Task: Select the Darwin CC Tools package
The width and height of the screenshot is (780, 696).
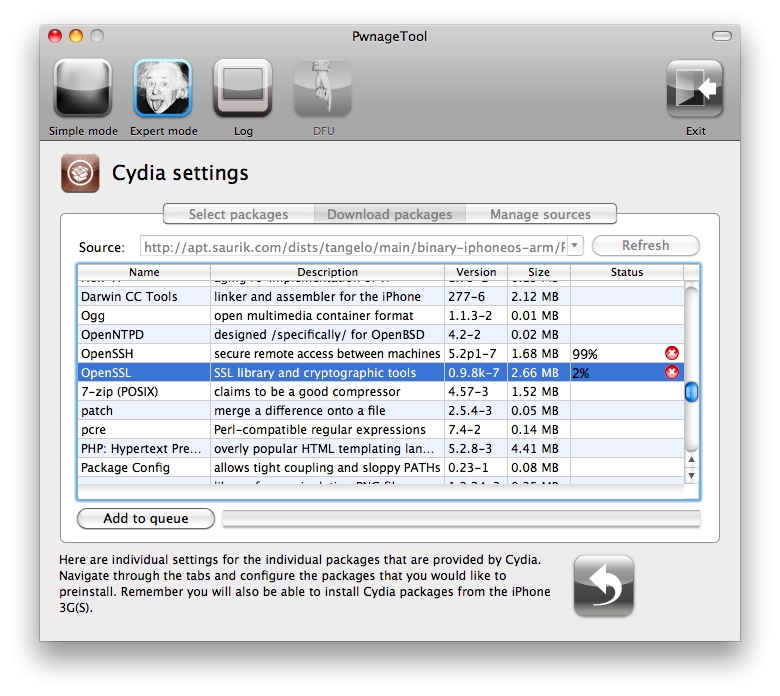Action: point(129,297)
